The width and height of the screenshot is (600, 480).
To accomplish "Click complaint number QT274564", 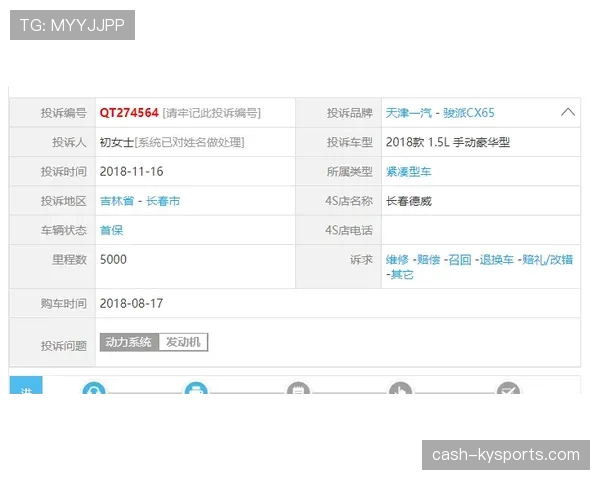I will pyautogui.click(x=129, y=113).
